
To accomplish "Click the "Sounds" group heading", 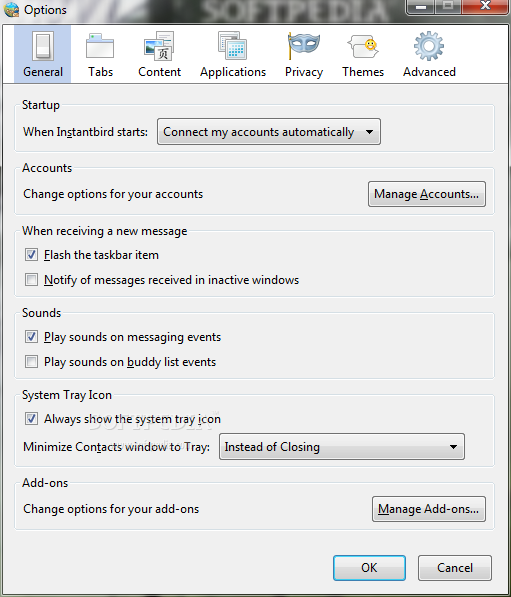I will coord(41,313).
